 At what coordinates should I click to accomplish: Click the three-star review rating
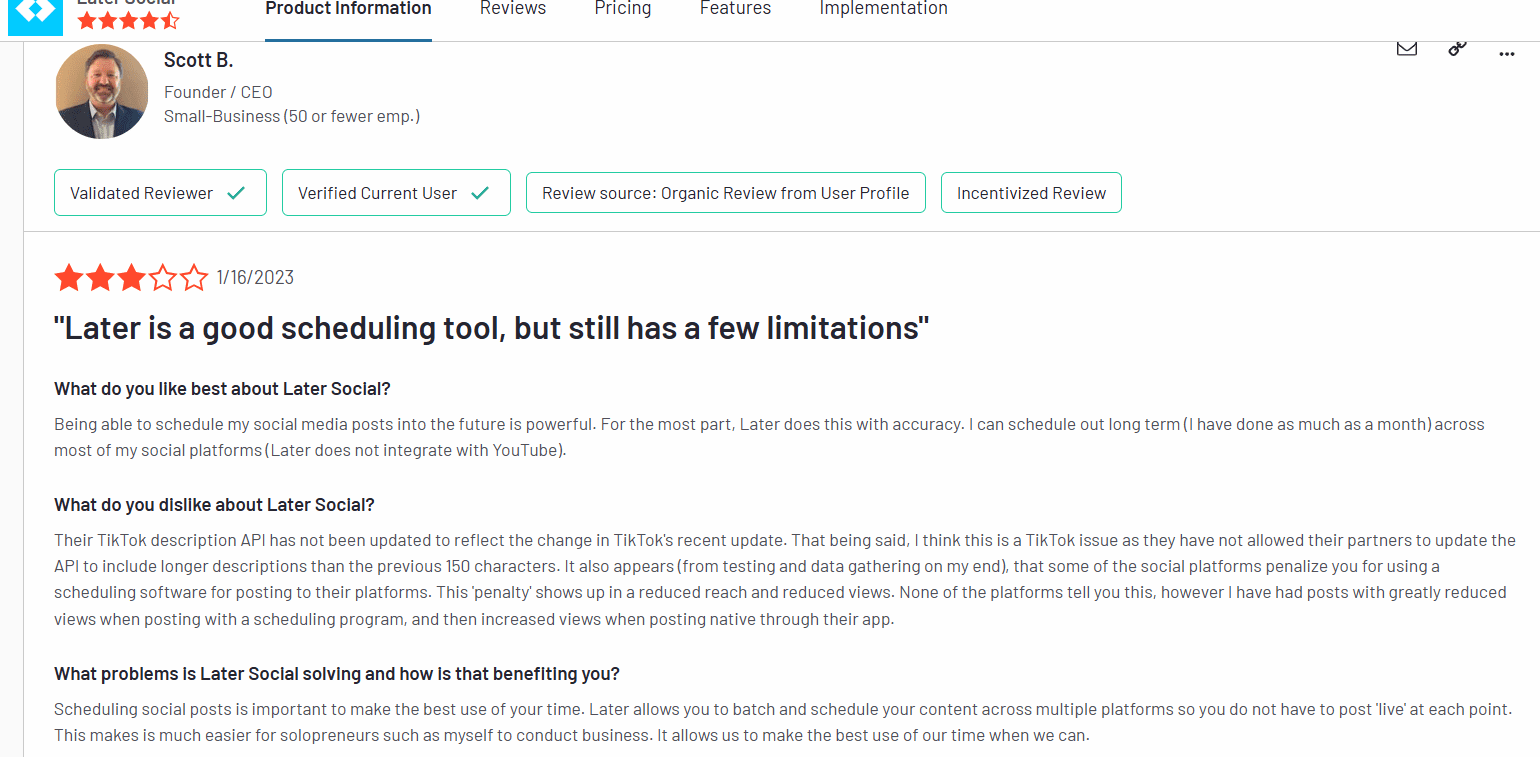point(131,278)
